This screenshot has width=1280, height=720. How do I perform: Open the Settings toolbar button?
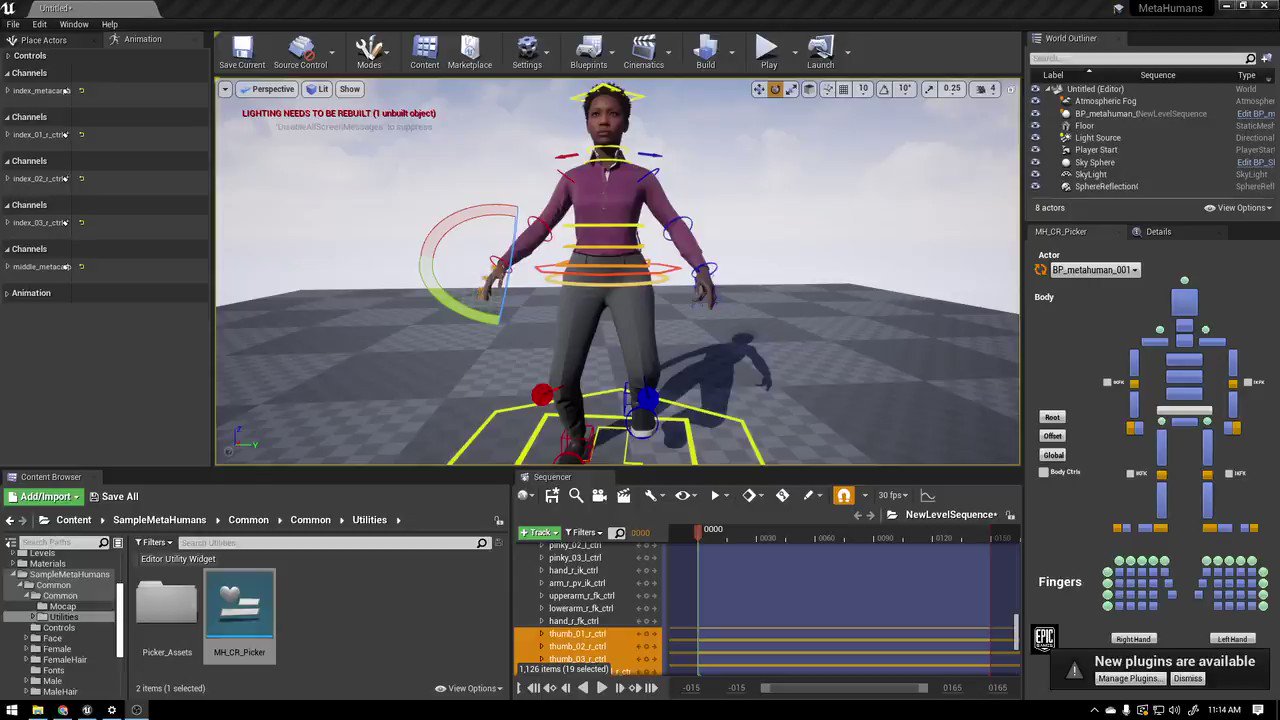pyautogui.click(x=527, y=53)
